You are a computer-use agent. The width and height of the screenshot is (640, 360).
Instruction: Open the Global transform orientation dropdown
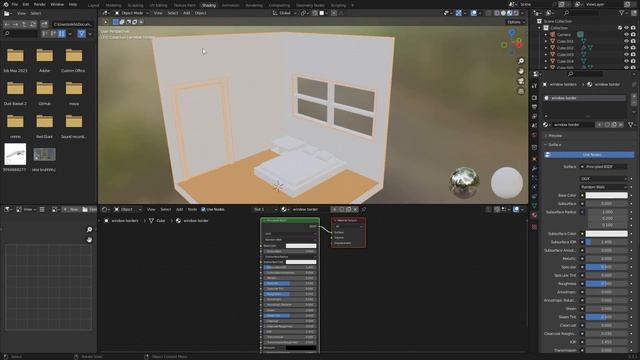point(284,13)
